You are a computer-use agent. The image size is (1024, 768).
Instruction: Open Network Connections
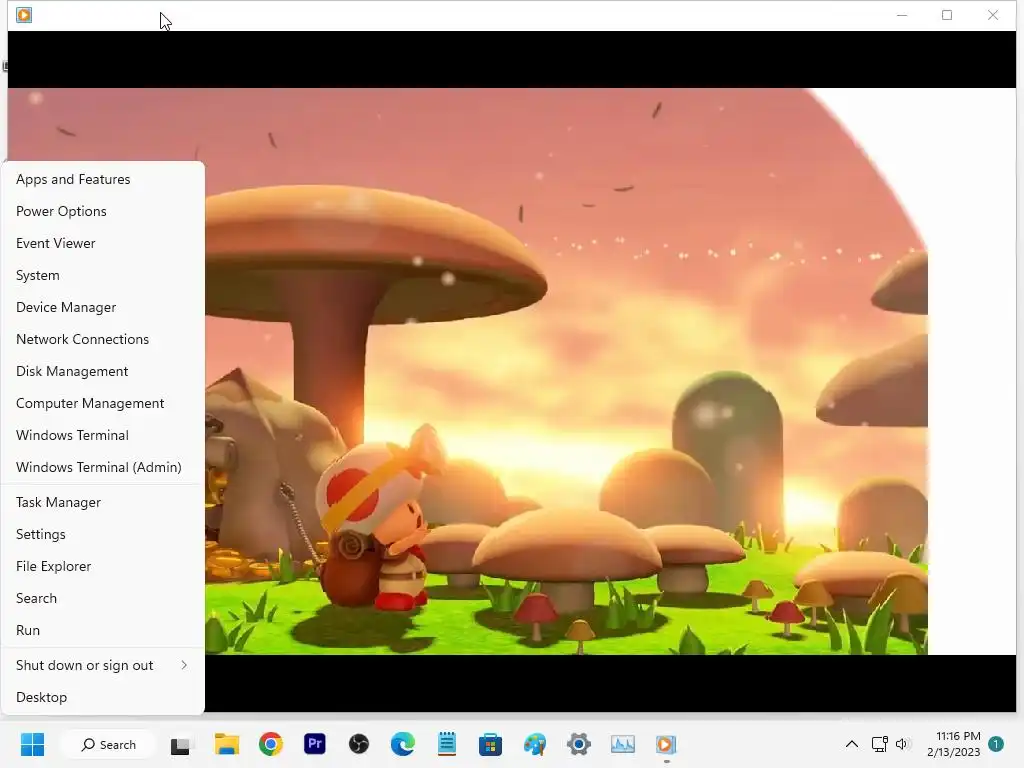click(103, 339)
